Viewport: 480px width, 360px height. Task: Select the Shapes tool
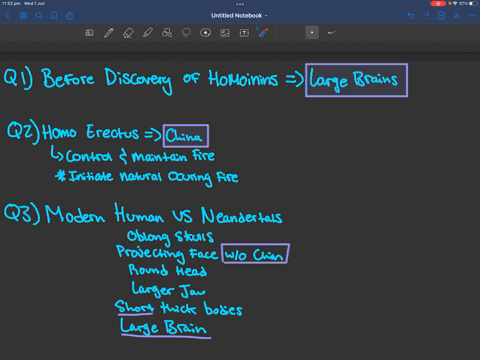click(x=167, y=33)
